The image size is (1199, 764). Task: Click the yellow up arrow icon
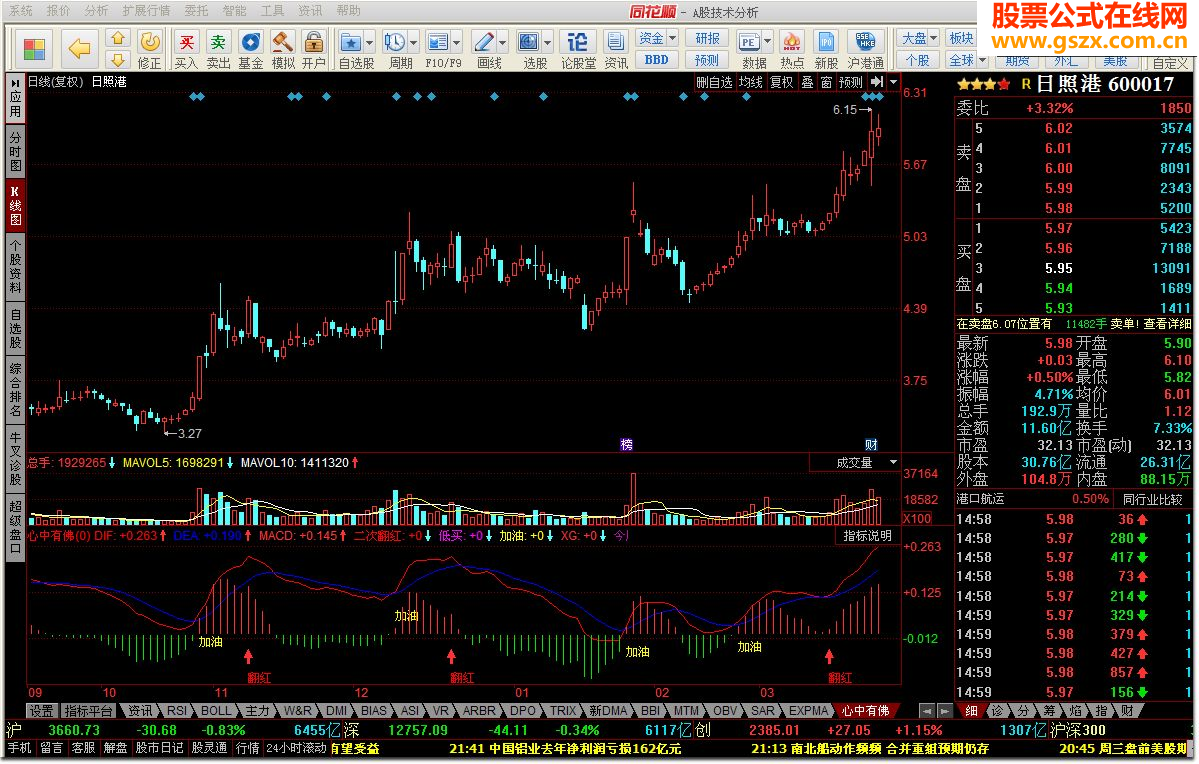[117, 38]
